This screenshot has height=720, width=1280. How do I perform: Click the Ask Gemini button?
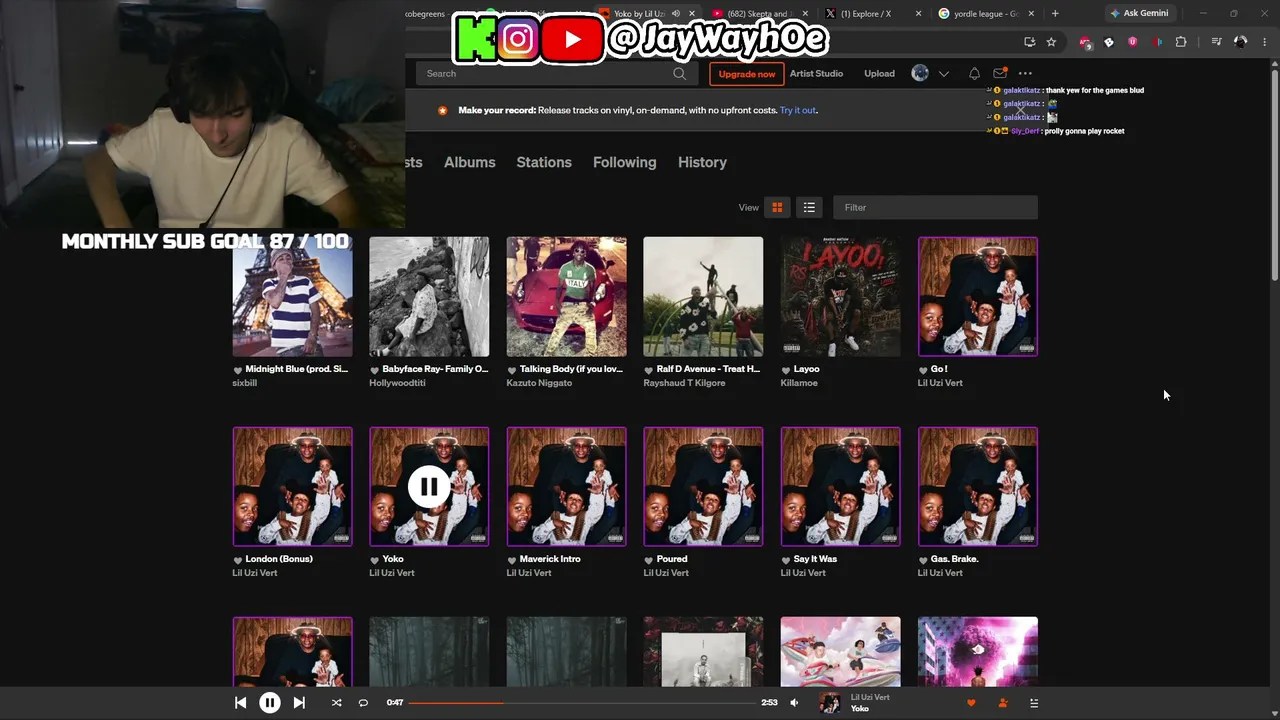1139,13
